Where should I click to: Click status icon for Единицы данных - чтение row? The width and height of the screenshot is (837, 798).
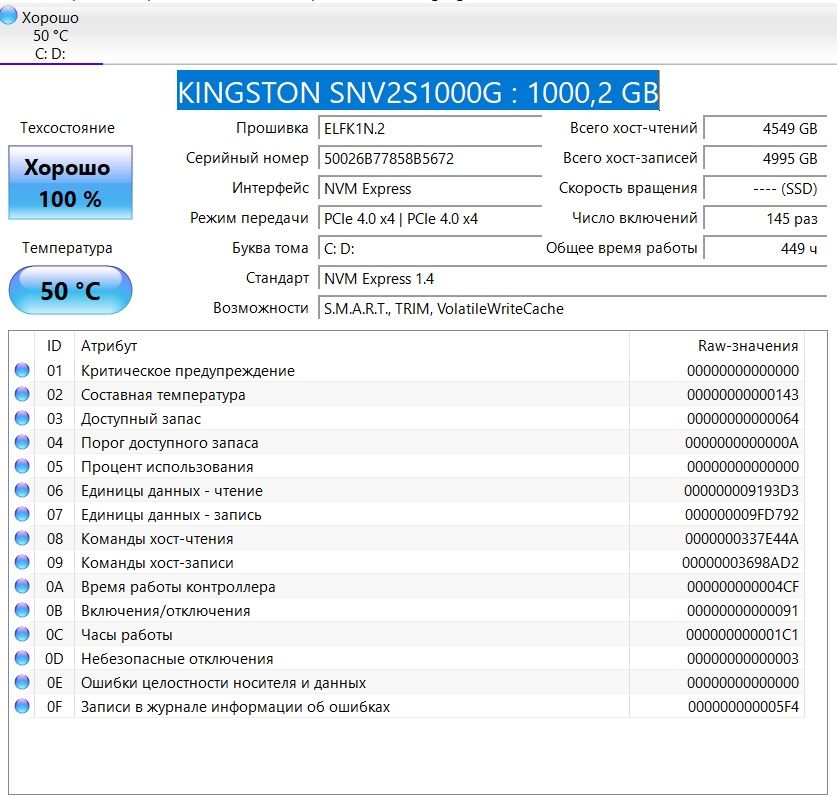pos(22,490)
